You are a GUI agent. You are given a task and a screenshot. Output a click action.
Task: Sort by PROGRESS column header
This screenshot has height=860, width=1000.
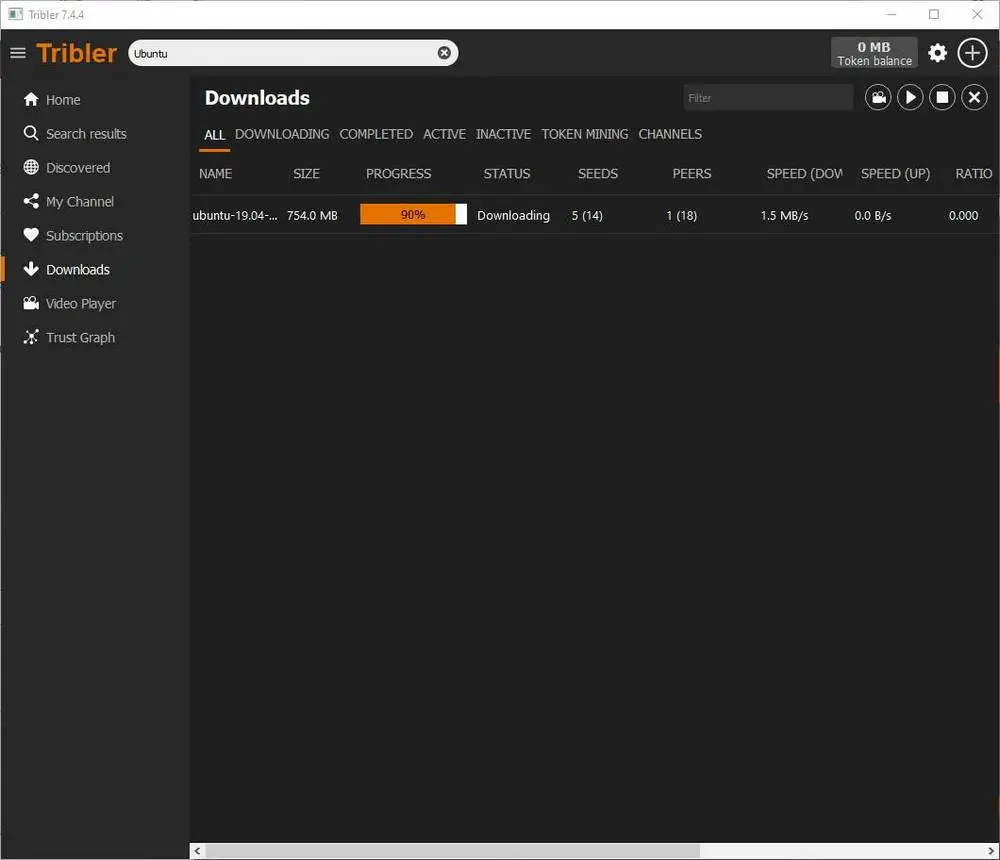[399, 174]
